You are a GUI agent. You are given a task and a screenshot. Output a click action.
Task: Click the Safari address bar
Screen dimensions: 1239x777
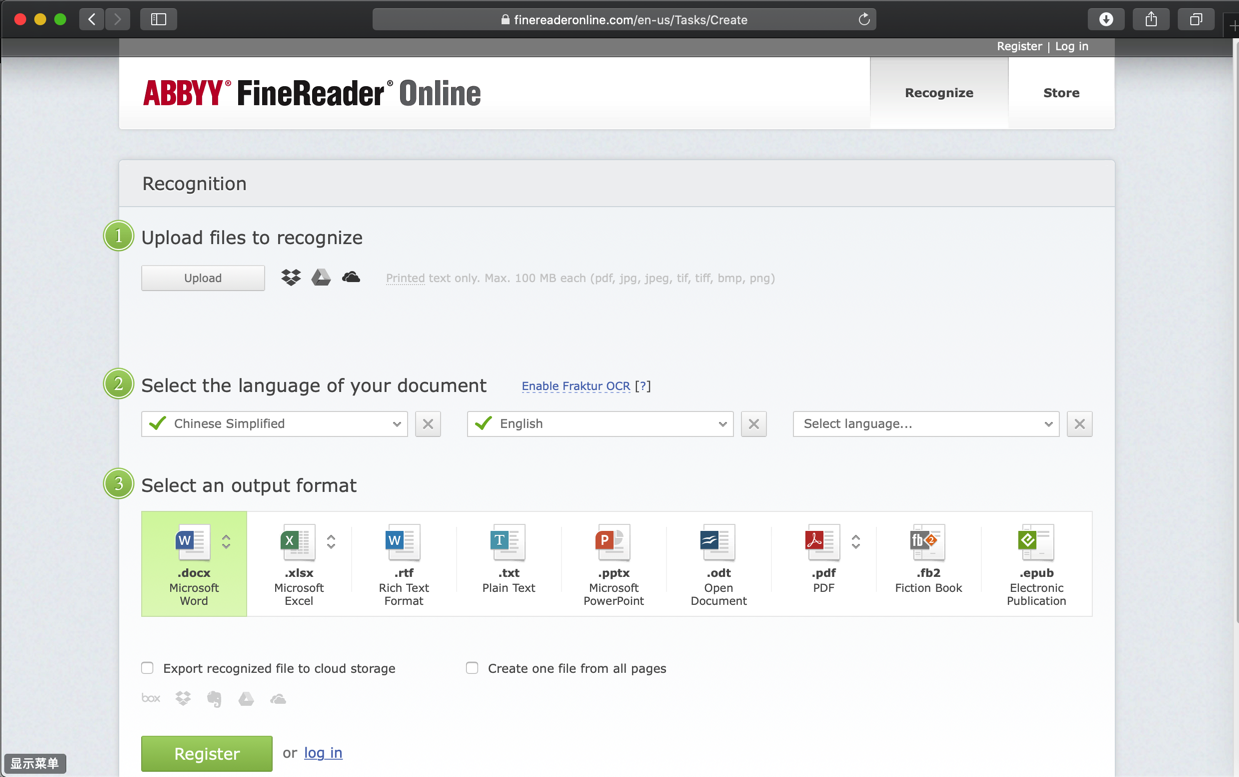coord(625,19)
